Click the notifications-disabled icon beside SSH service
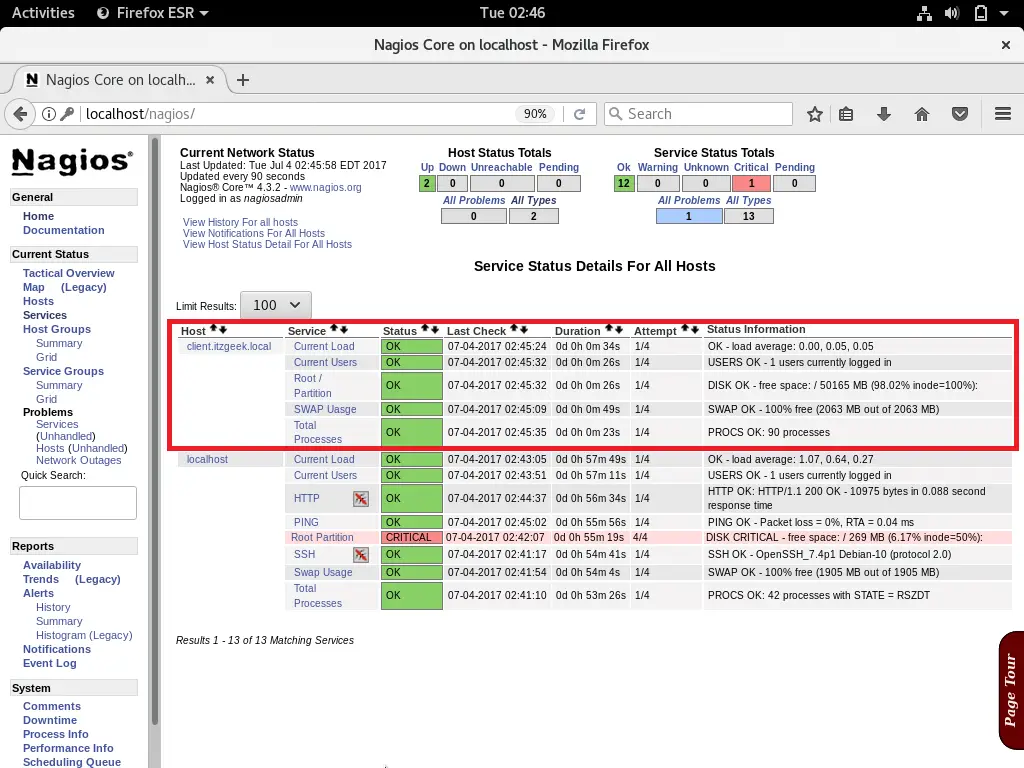This screenshot has width=1024, height=768. coord(360,555)
